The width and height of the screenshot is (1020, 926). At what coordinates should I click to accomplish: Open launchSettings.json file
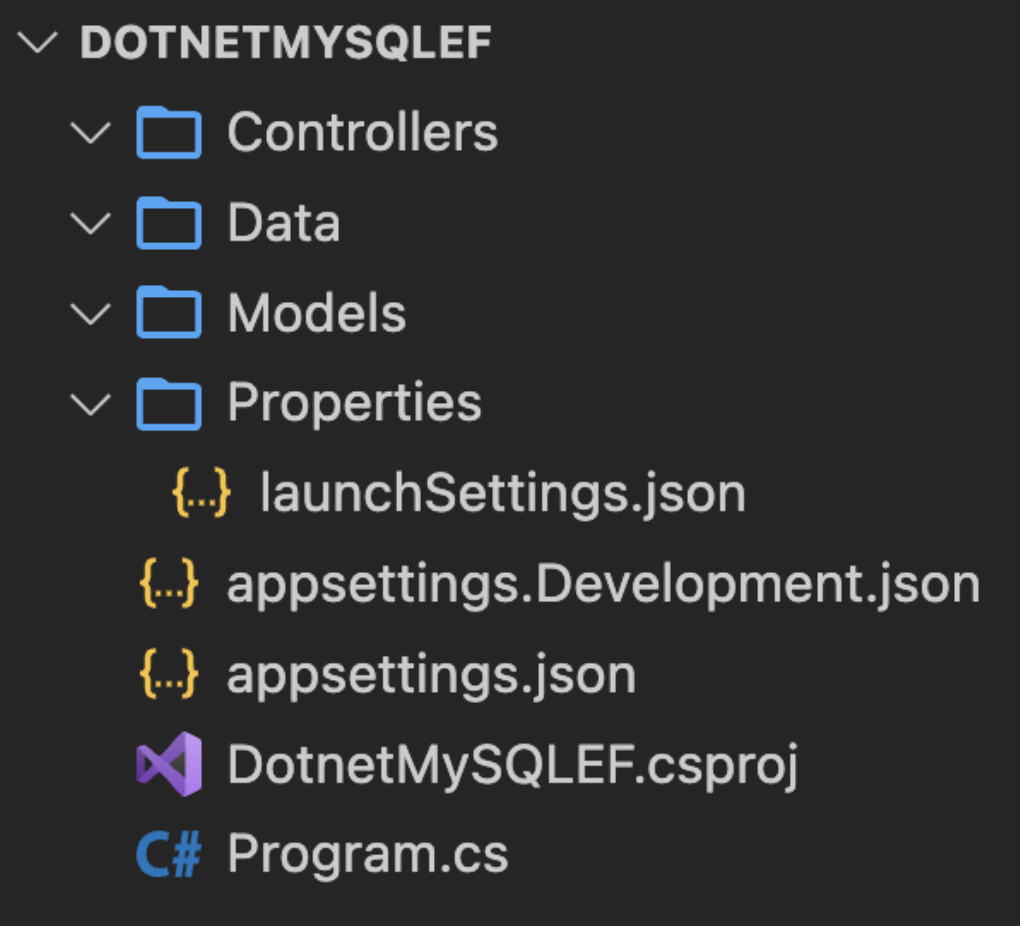pyautogui.click(x=503, y=494)
